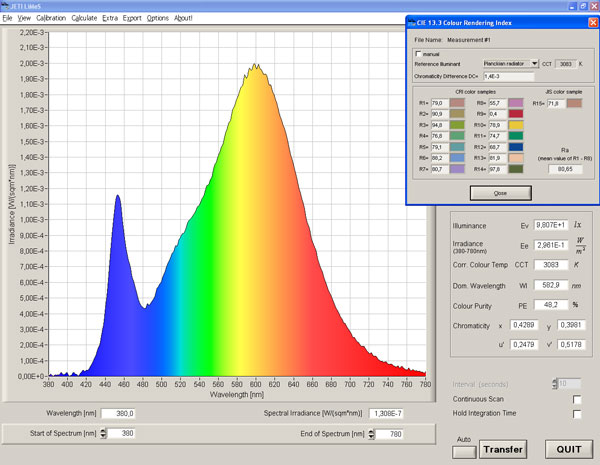Click the R4 color sample swatch
Screen dimensions: 600x465
(457, 136)
